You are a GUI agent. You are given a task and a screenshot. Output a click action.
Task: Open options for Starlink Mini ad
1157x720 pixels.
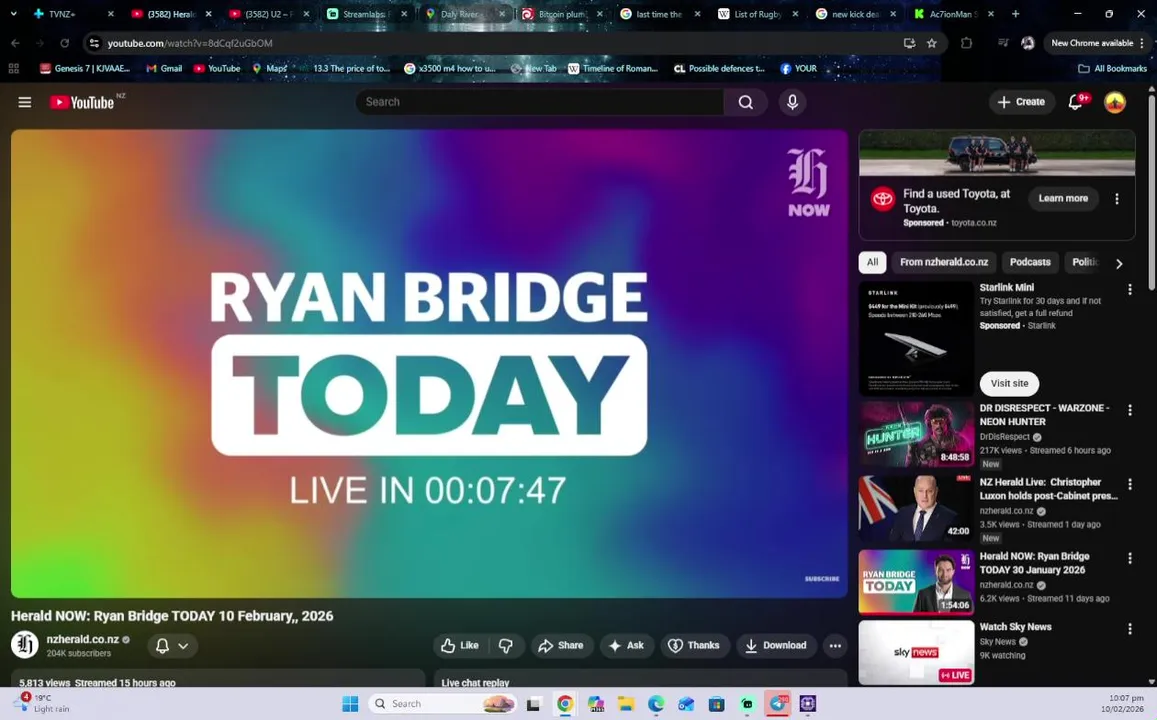(x=1129, y=289)
